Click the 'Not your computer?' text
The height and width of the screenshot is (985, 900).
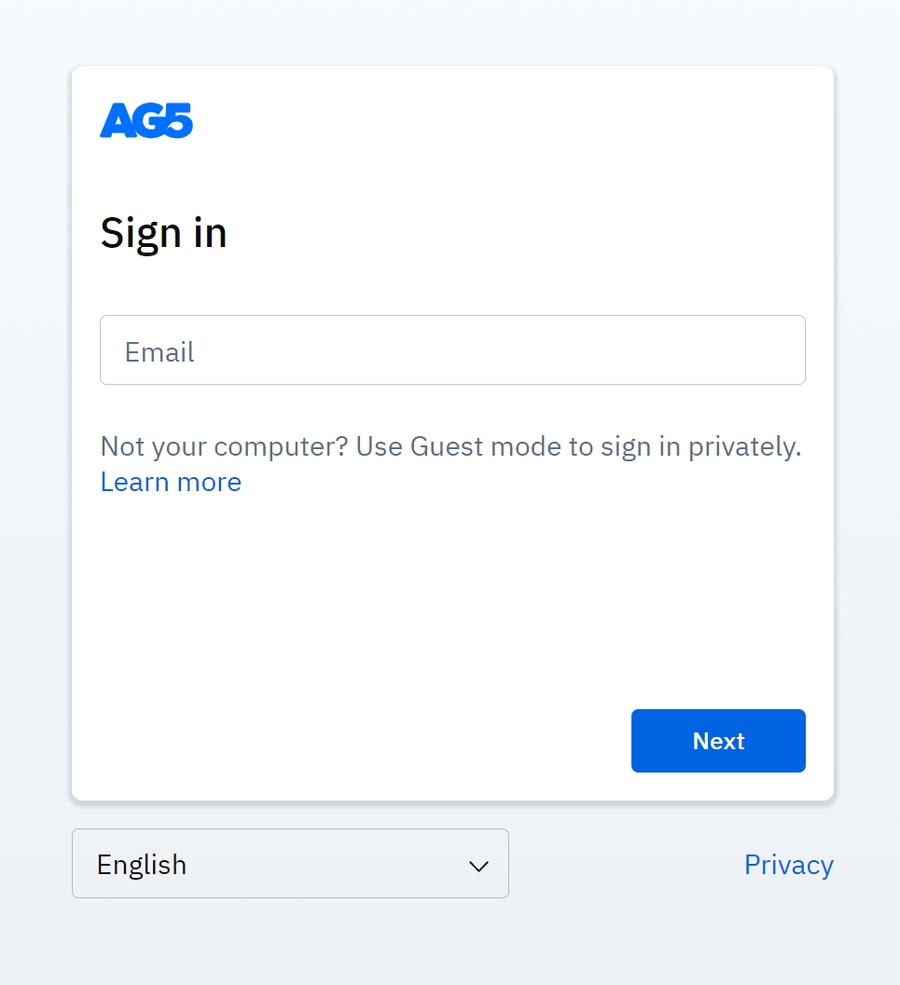[x=224, y=446]
